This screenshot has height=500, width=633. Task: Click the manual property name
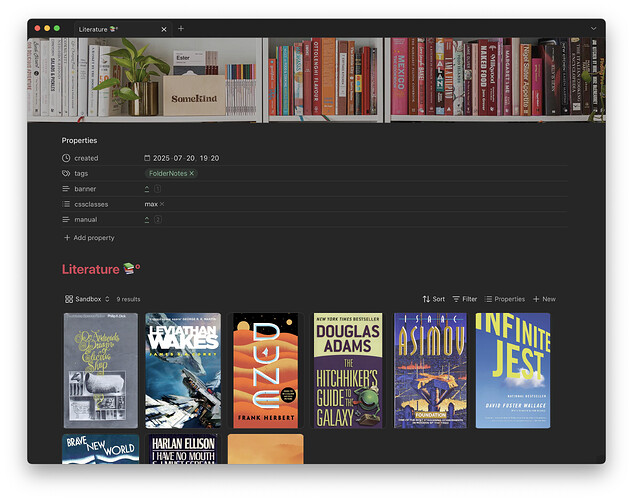(x=86, y=220)
